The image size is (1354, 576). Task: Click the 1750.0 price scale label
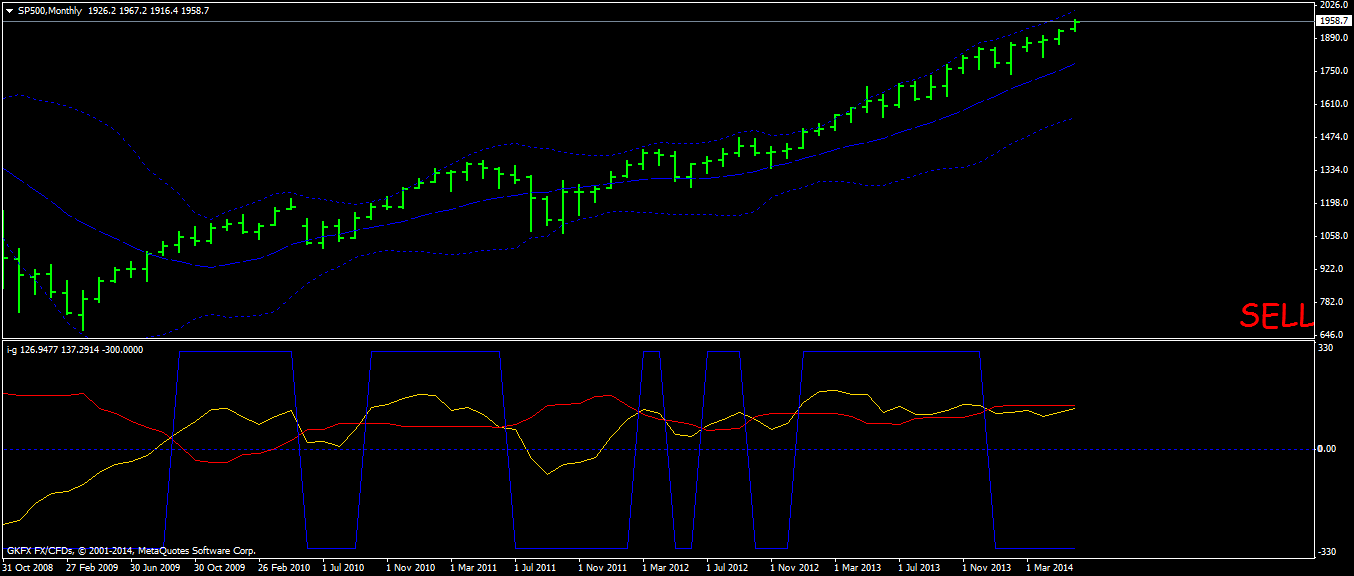point(1334,71)
